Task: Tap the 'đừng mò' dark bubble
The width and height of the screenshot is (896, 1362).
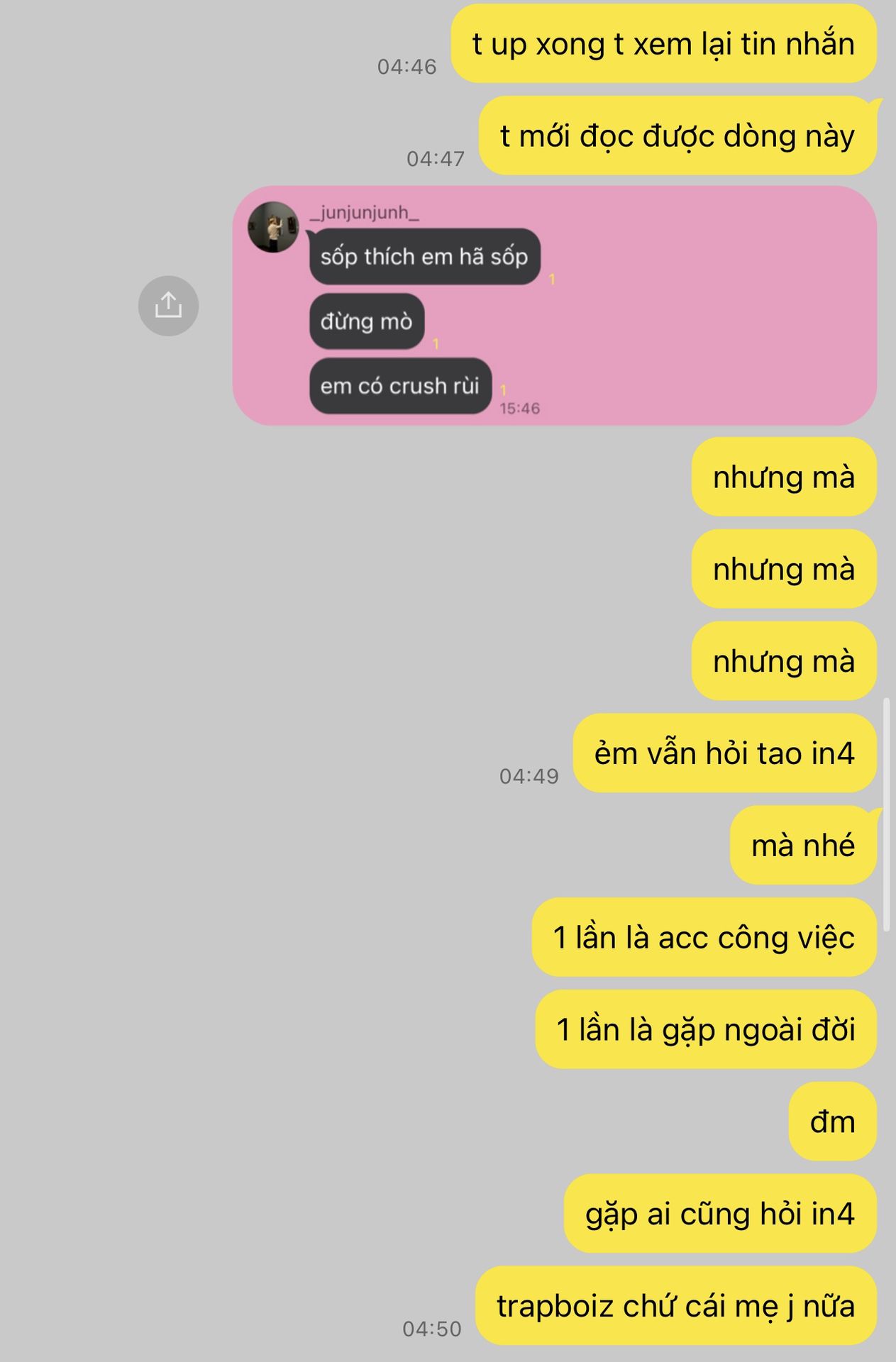Action: pos(367,321)
